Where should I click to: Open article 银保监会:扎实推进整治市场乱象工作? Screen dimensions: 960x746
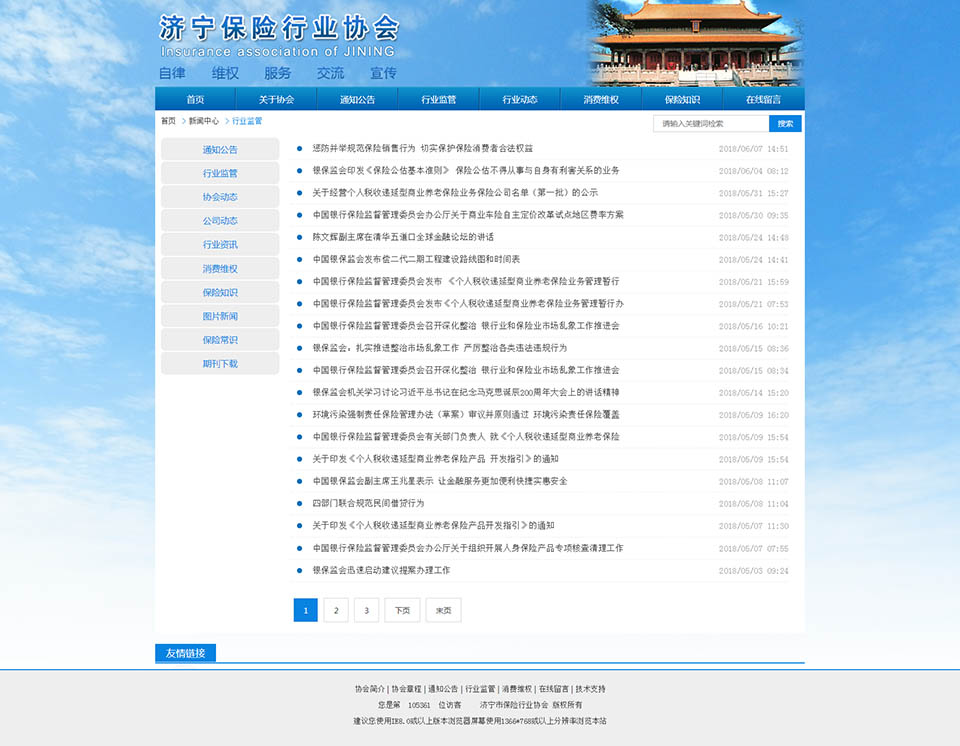[x=440, y=347]
